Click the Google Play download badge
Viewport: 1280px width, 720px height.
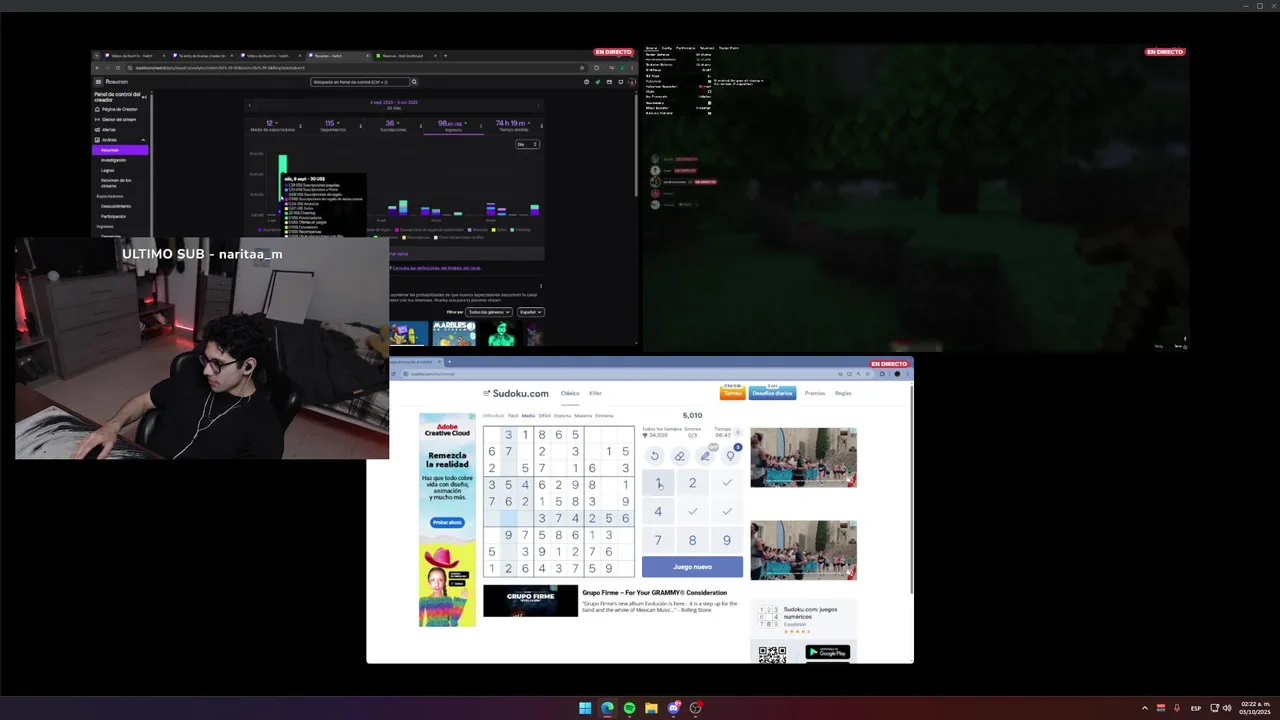pos(827,652)
